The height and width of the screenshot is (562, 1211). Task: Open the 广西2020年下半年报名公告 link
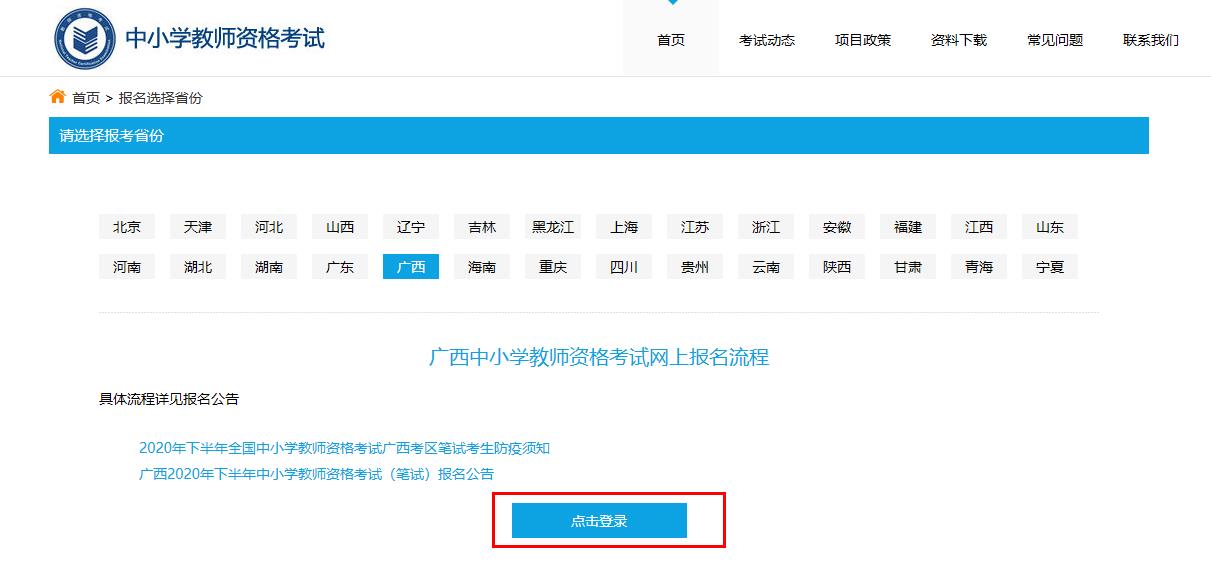[316, 474]
